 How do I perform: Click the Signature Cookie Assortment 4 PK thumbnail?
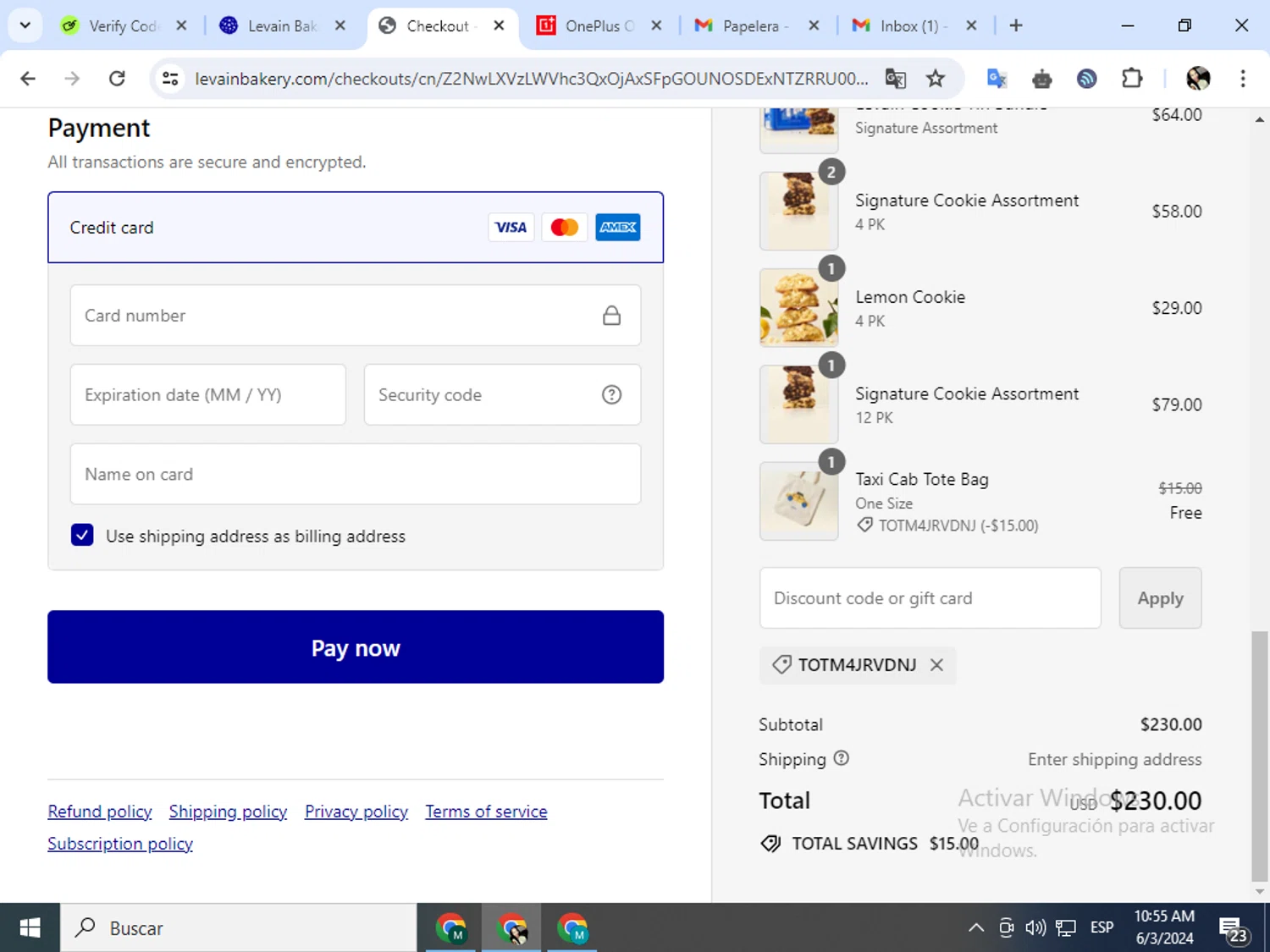pyautogui.click(x=799, y=212)
